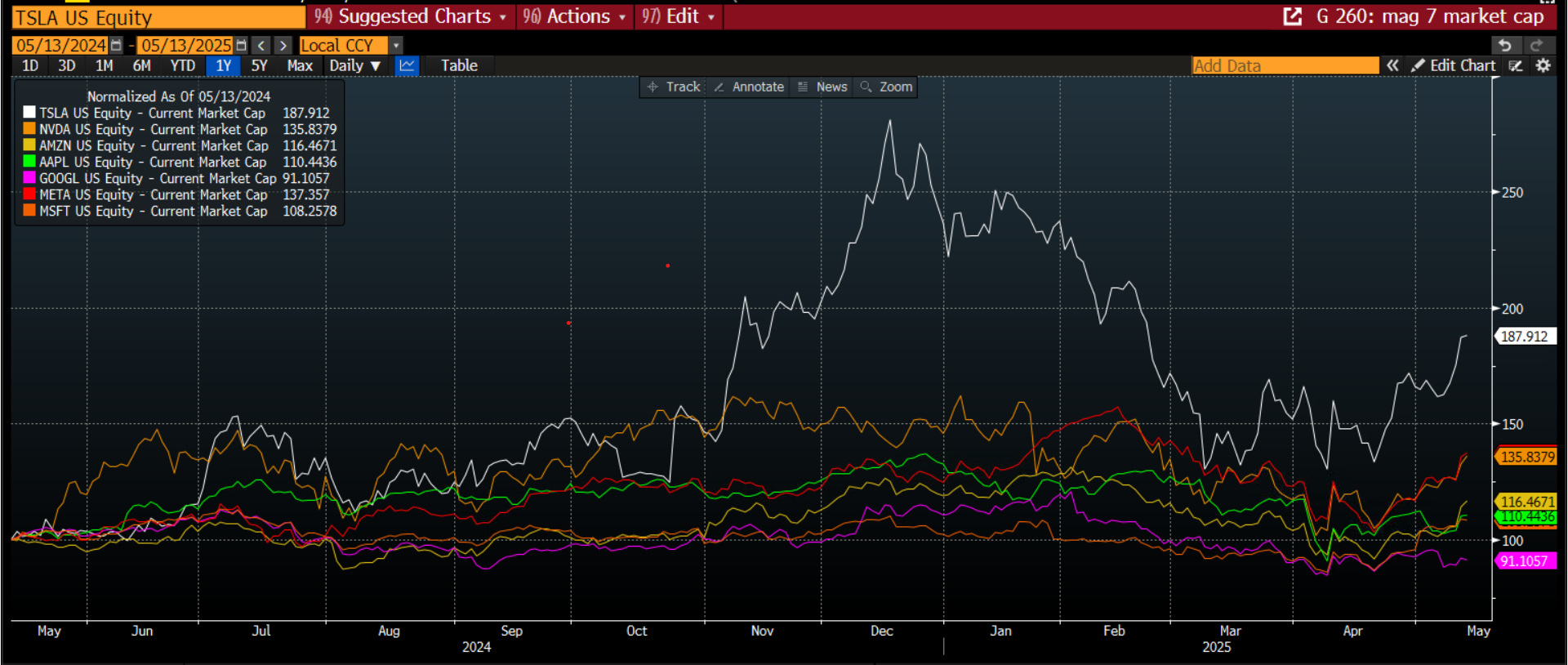
Task: Click the undo arrow icon
Action: coord(1505,46)
